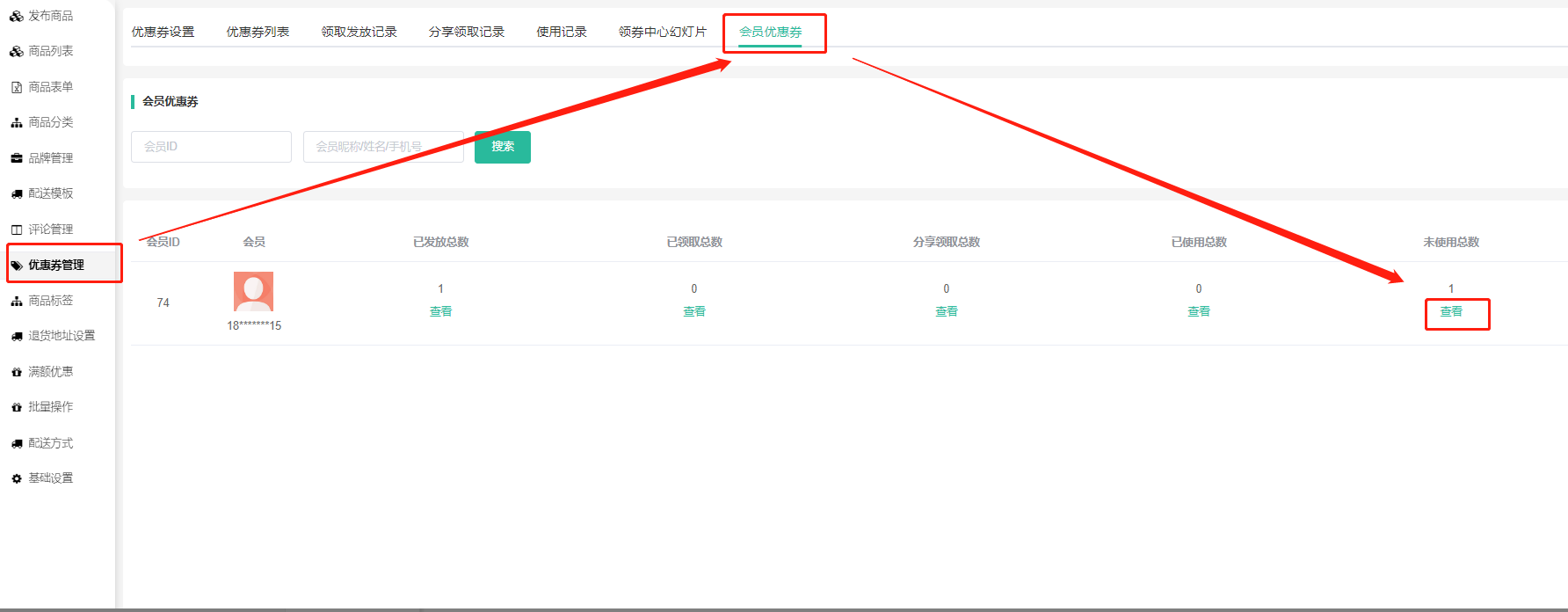Screen dimensions: 1568x612
Task: Click the 会员昵称/姓名/手机号 search field
Action: coord(383,147)
